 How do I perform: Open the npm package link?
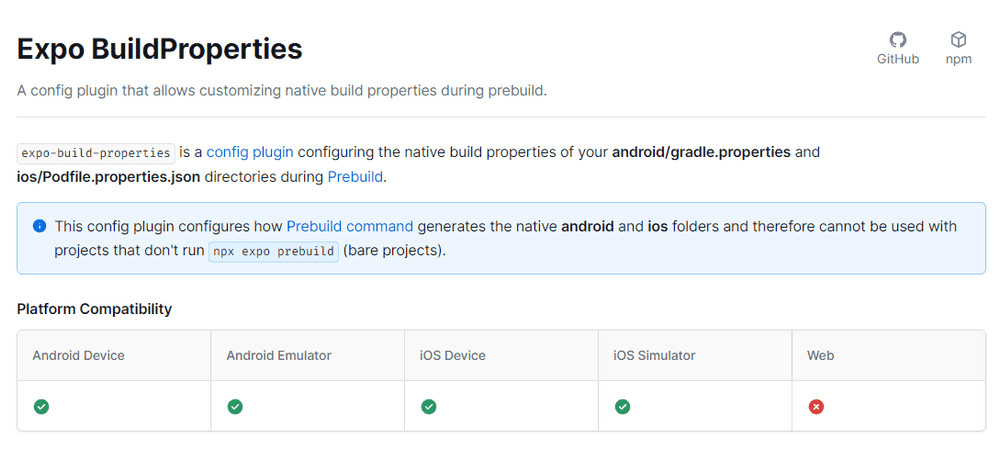(959, 48)
